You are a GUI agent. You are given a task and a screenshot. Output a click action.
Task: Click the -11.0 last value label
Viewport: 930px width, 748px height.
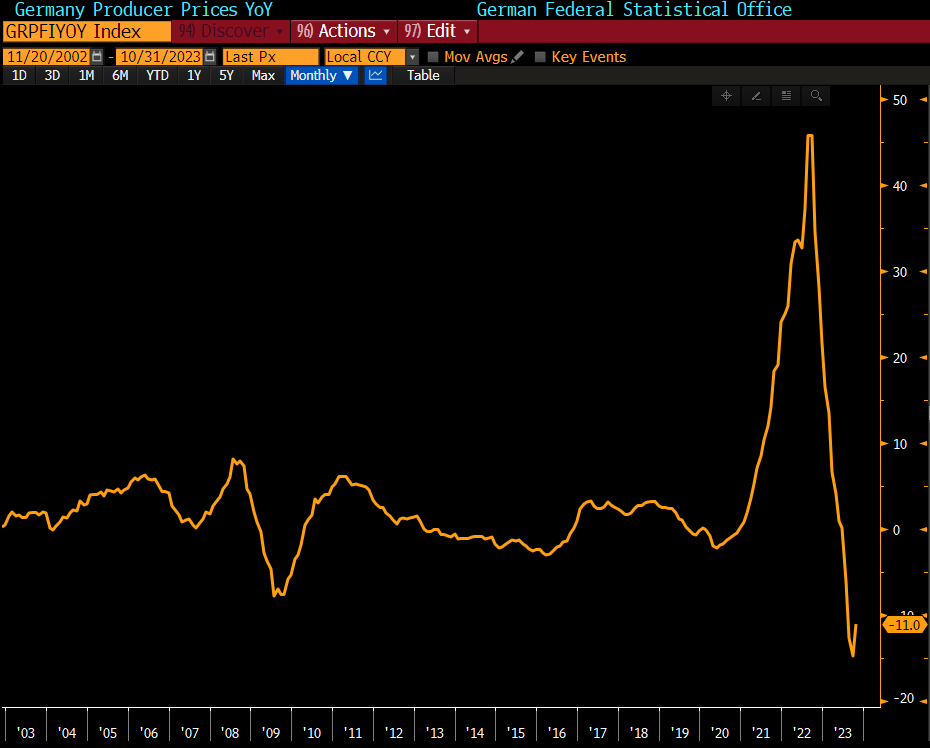(904, 625)
